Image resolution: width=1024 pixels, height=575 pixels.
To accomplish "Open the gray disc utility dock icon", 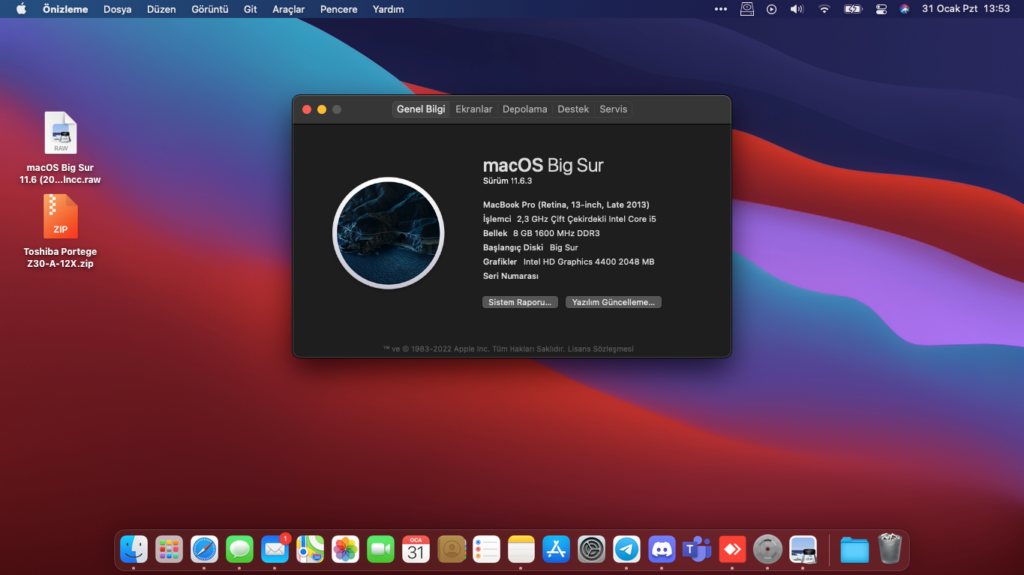I will click(x=768, y=550).
